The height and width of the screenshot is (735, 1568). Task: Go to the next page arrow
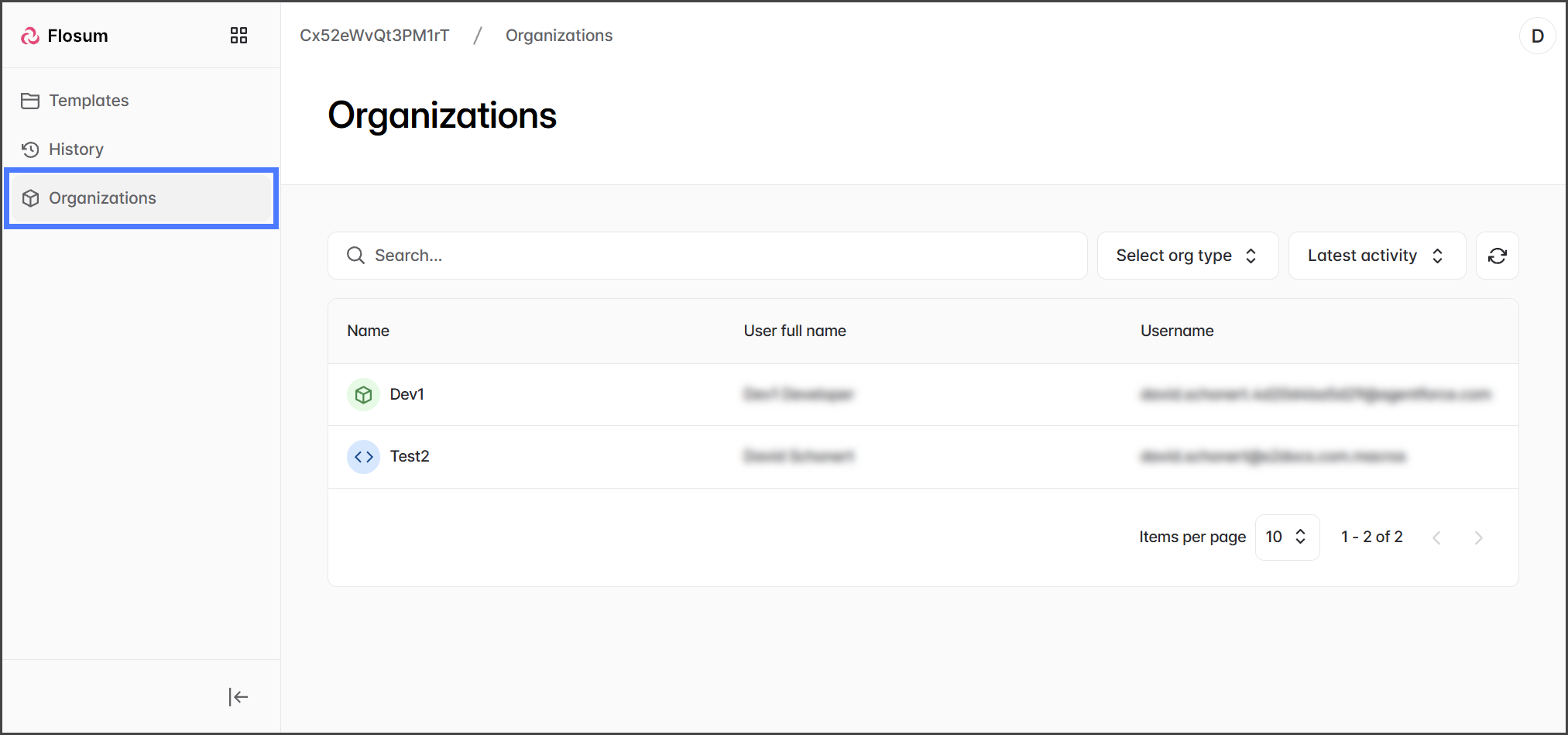[1478, 538]
